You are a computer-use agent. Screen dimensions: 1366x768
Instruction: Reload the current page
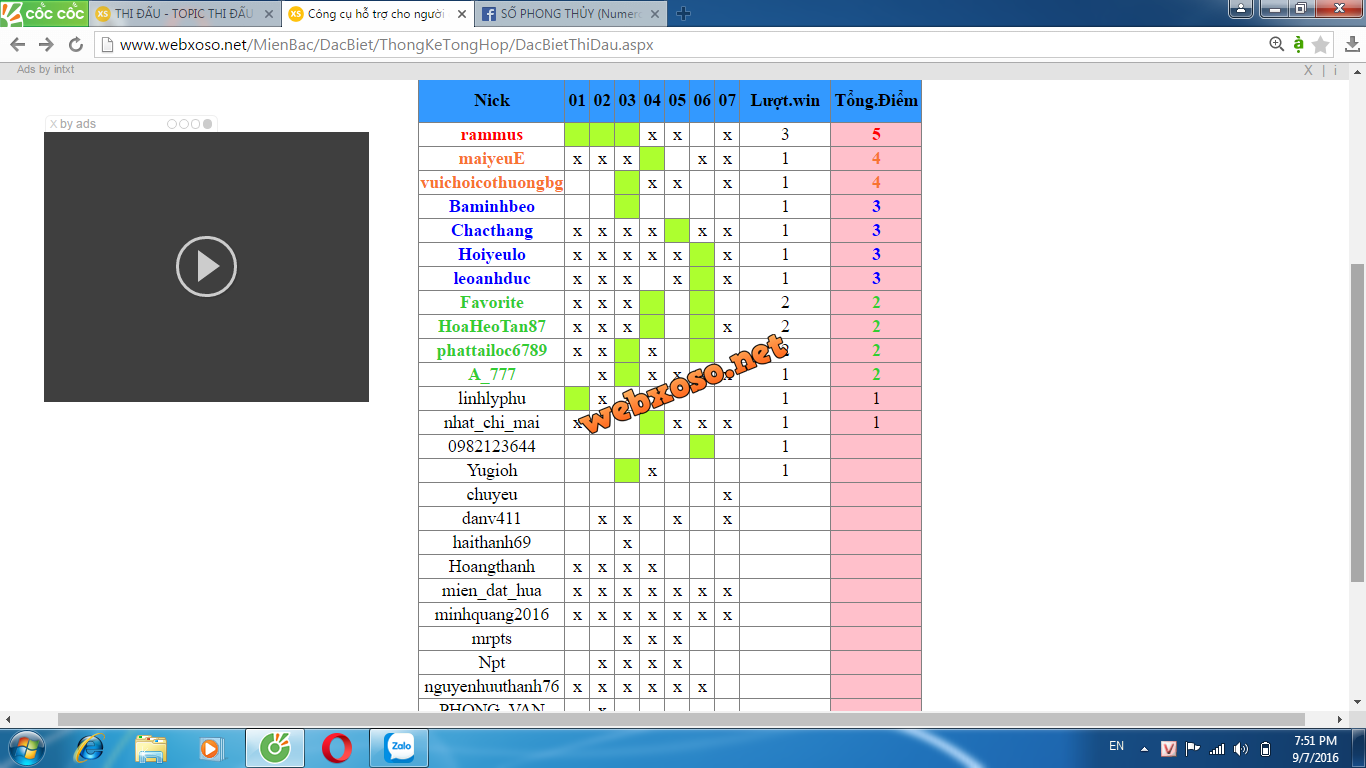pos(75,44)
